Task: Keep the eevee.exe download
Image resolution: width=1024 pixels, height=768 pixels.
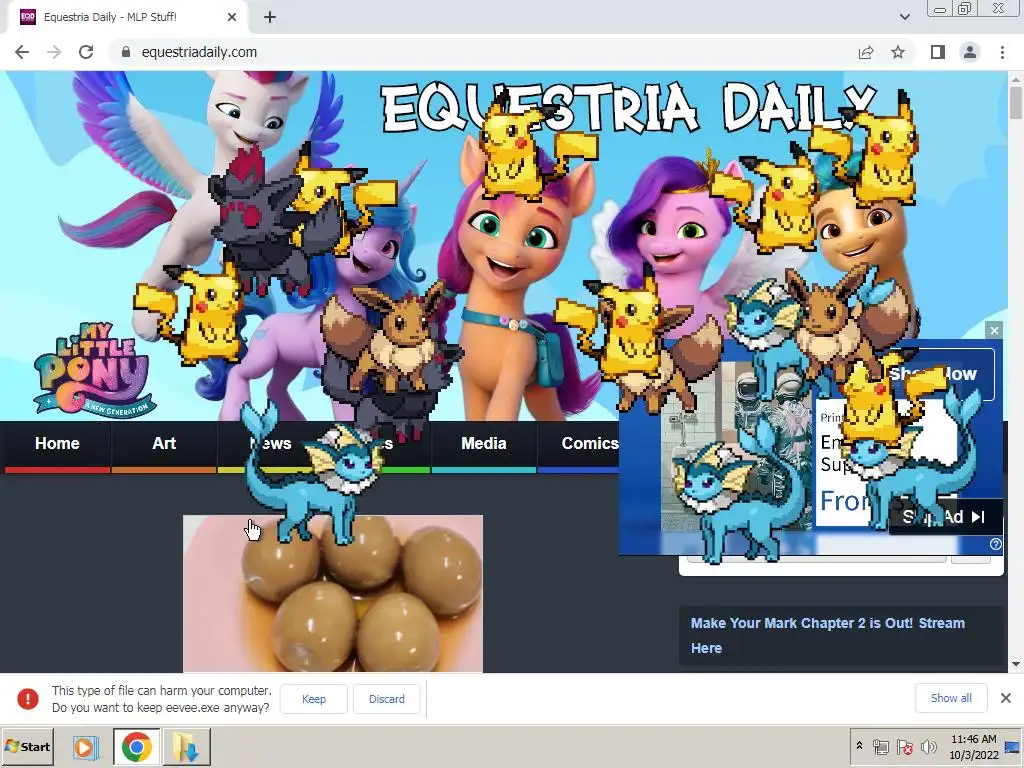Action: [x=313, y=699]
